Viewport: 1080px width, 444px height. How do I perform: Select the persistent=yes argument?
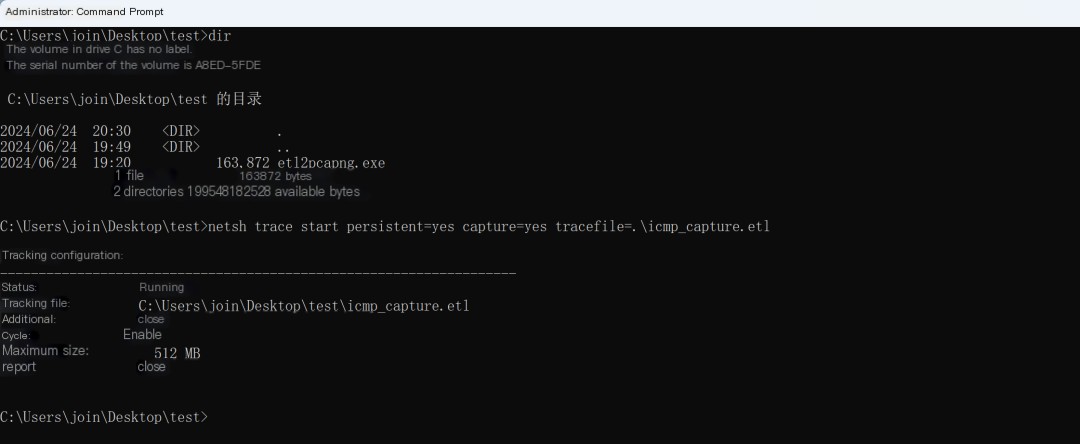400,226
